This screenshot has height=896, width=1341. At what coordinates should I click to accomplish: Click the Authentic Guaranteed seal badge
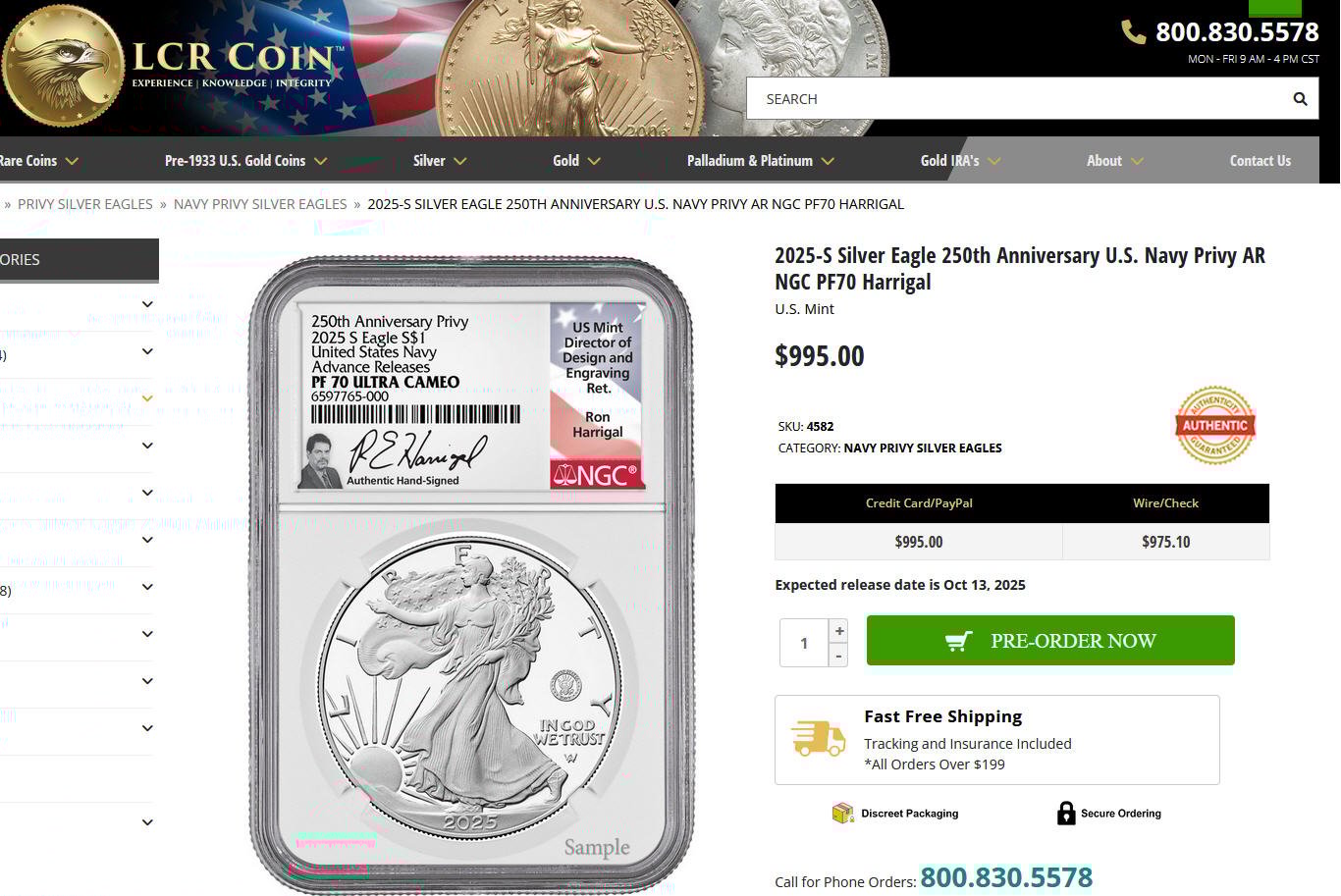[1215, 425]
